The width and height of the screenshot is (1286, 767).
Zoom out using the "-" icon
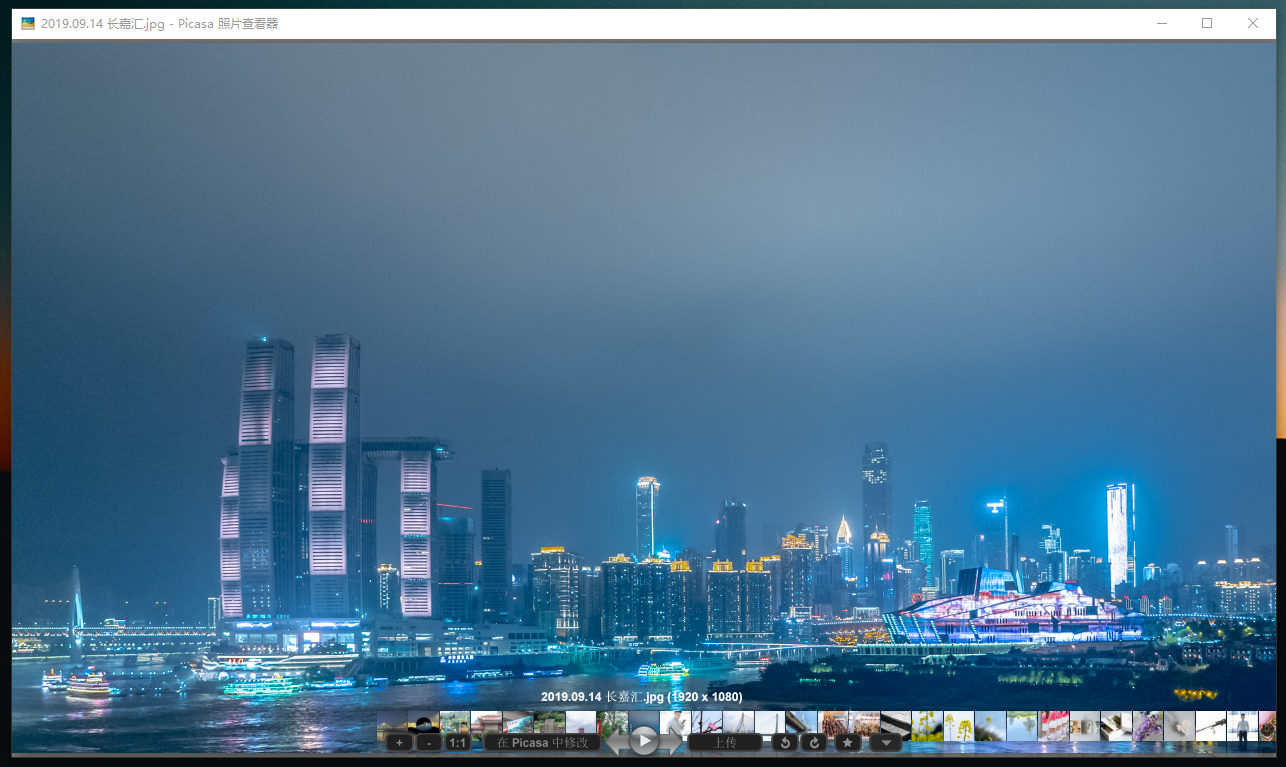(x=427, y=742)
